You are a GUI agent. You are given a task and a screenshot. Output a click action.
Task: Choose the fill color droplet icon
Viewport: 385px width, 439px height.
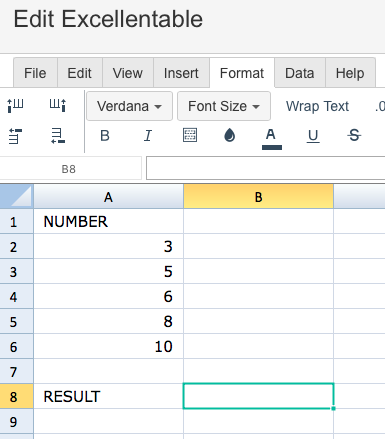pos(229,135)
